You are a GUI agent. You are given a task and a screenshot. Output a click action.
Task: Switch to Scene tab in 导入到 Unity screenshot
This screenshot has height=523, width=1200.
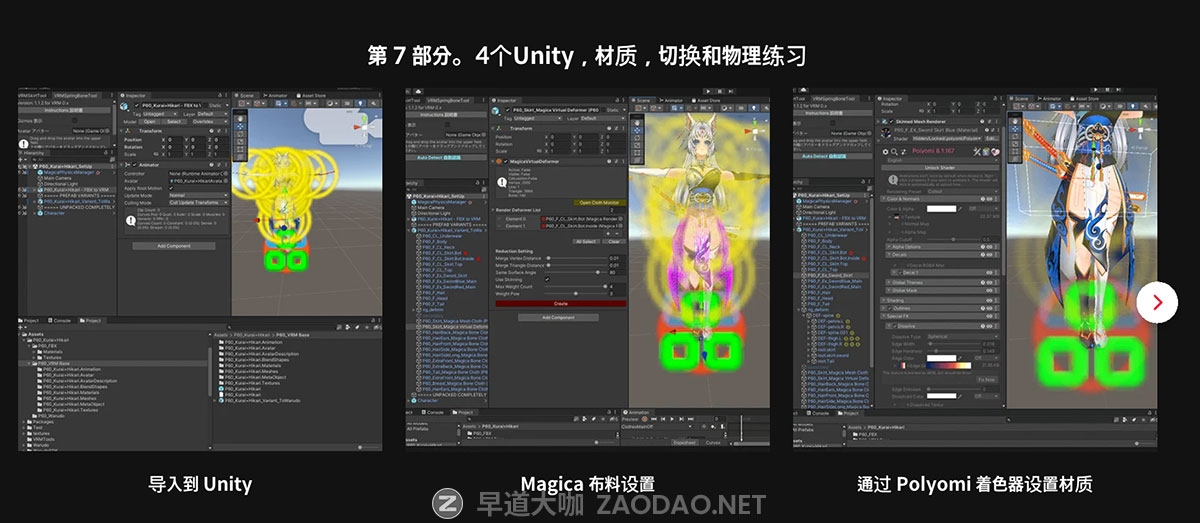click(244, 96)
